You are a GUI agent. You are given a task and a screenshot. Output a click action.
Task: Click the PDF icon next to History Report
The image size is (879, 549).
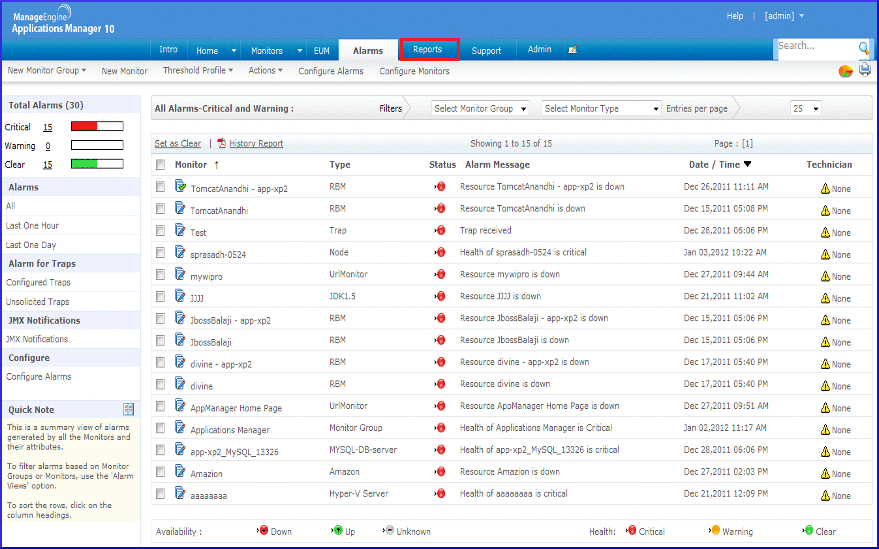[221, 144]
